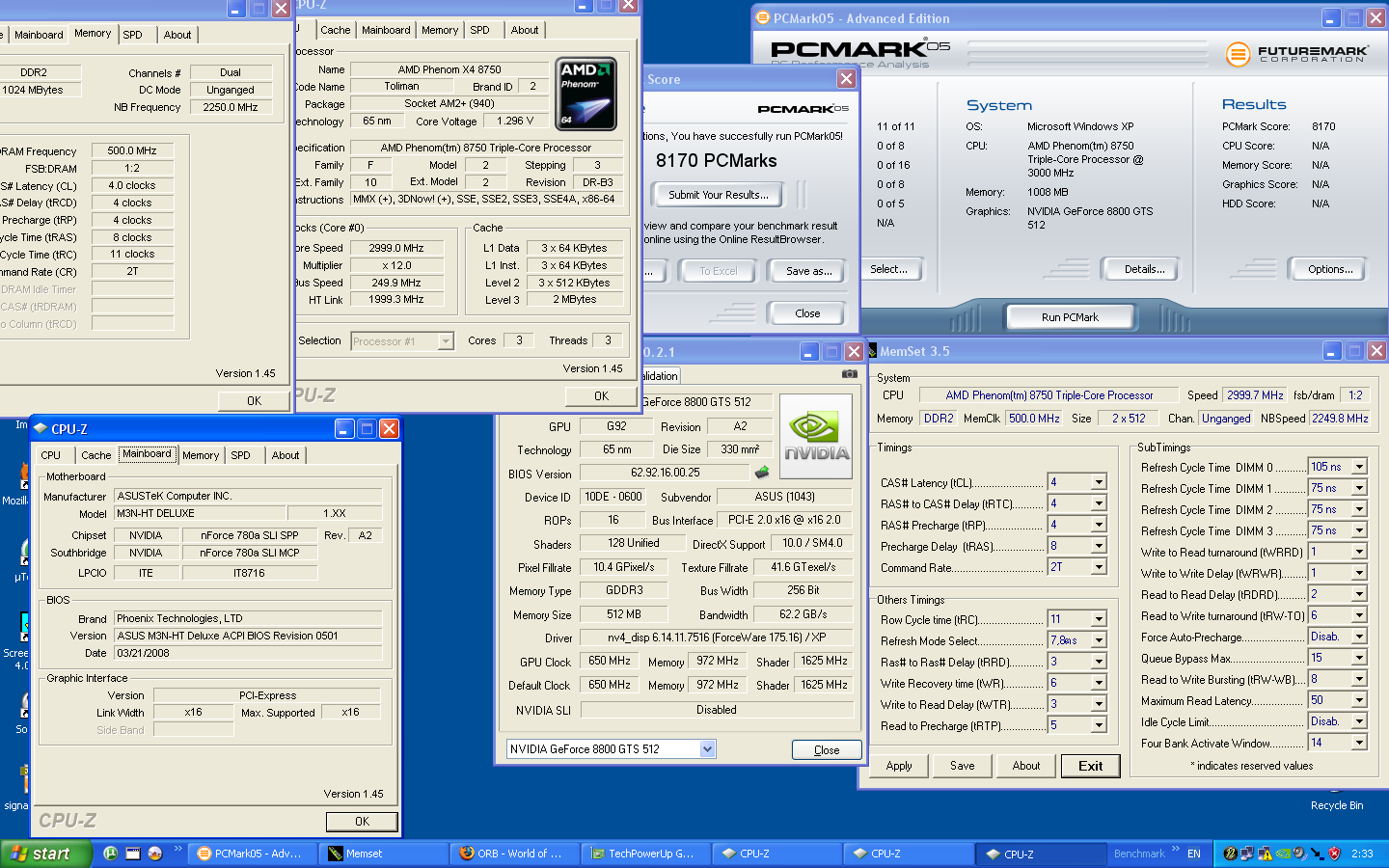Screen dimensions: 1389x868
Task: Click Details... in PCMark05 System section
Action: click(x=1144, y=269)
